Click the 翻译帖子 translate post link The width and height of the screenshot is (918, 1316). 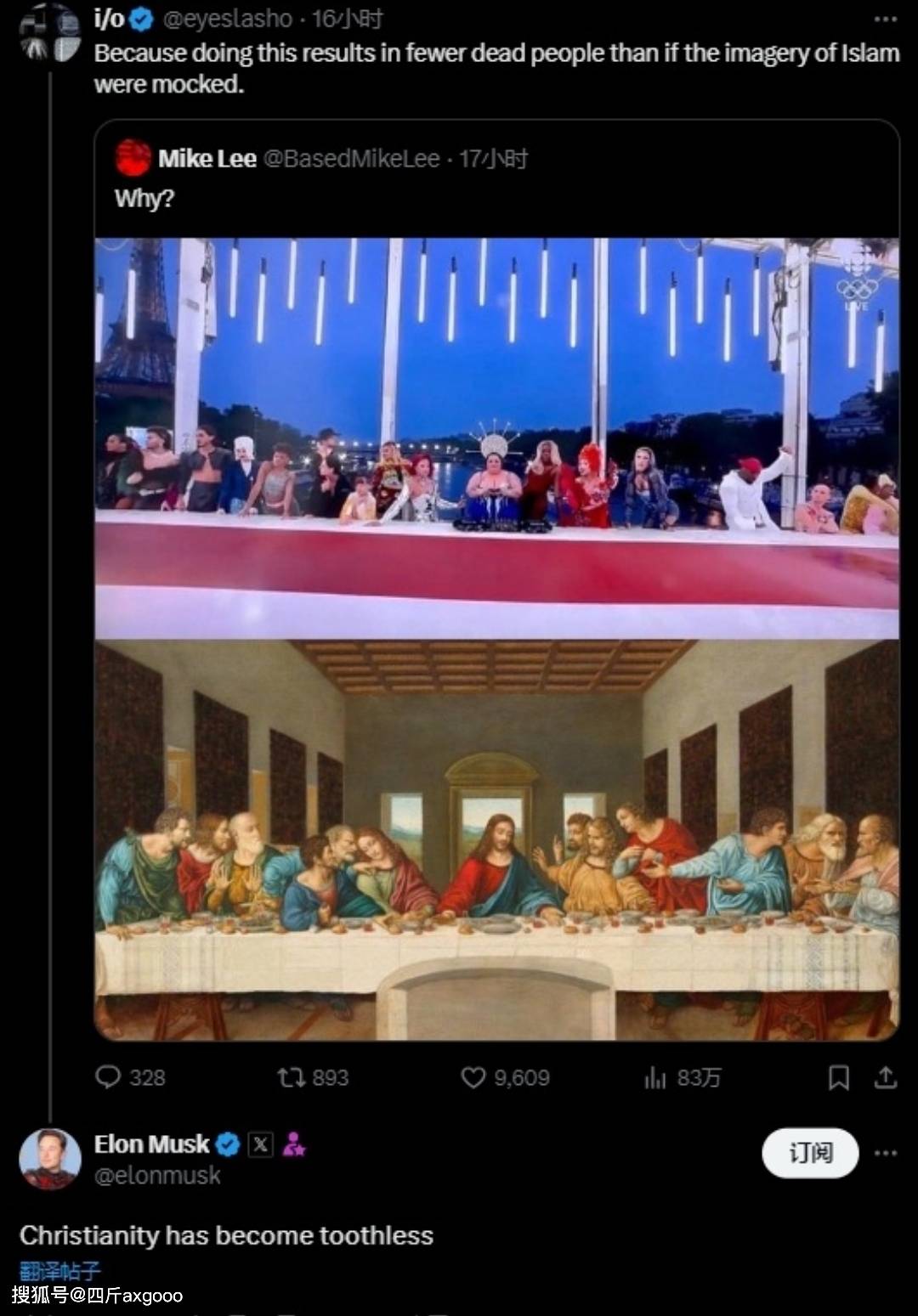coord(59,1271)
